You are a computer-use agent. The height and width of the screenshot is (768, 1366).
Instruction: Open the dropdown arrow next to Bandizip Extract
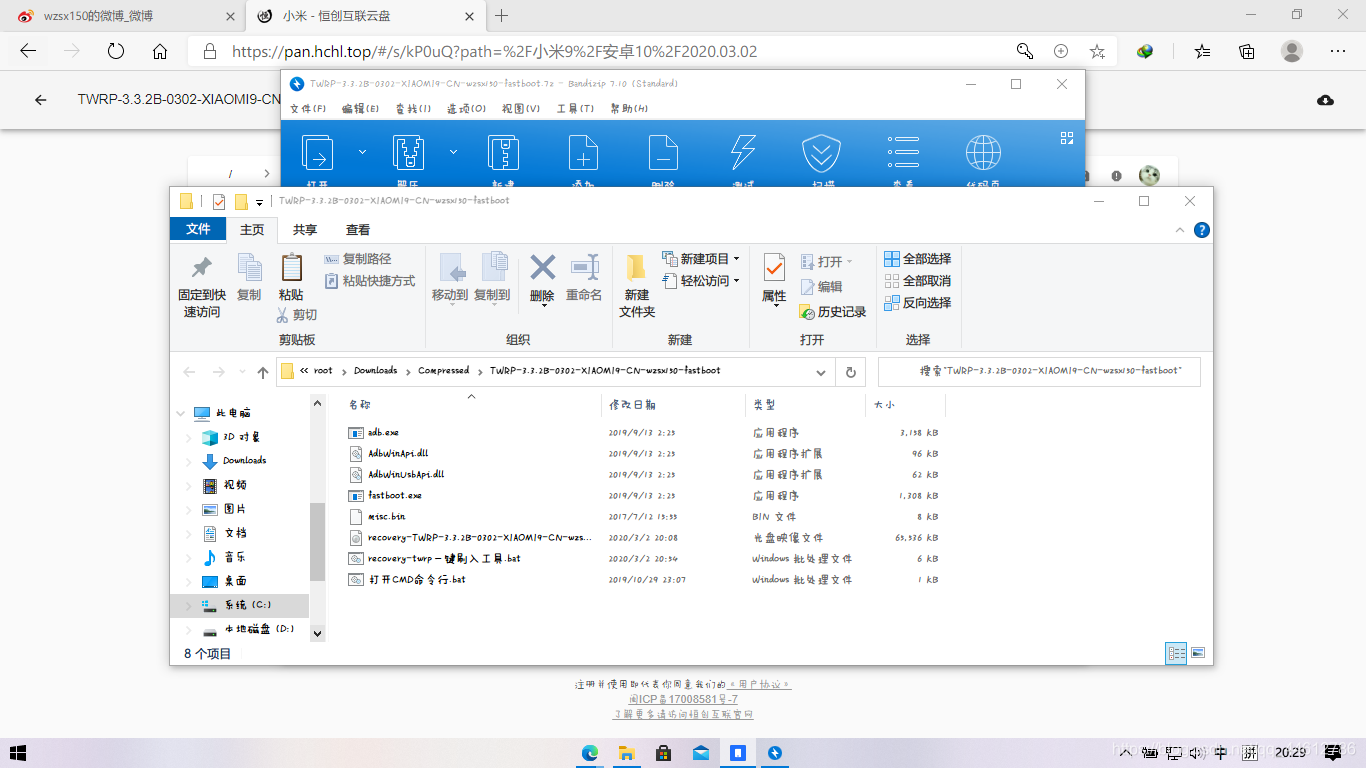click(x=453, y=152)
